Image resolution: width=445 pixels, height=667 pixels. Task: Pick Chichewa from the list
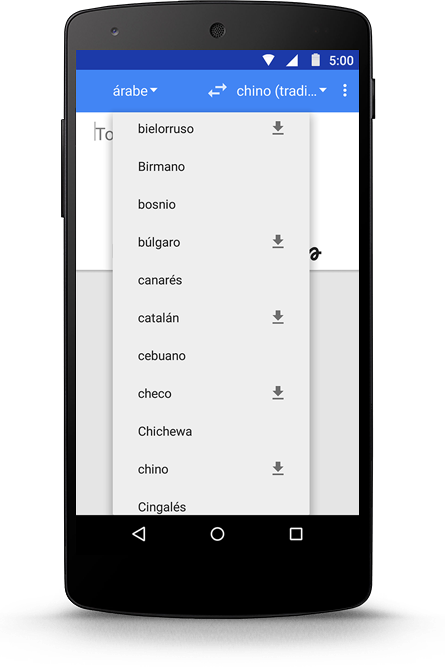click(211, 431)
